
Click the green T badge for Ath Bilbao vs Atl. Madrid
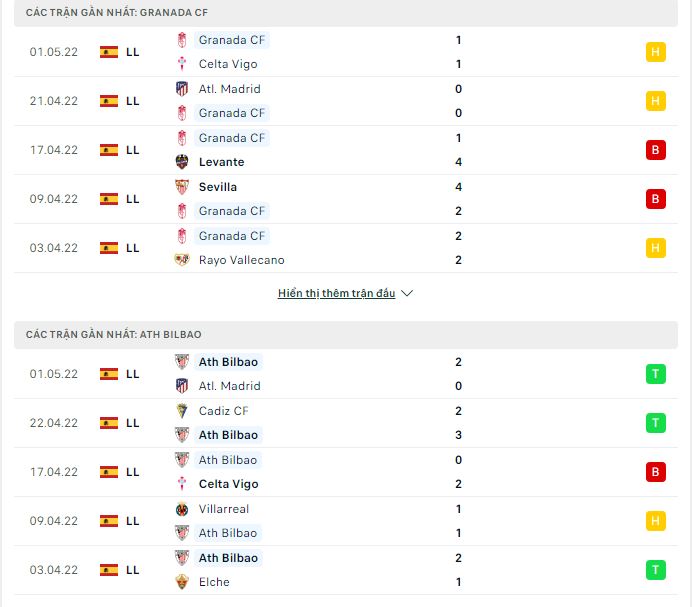click(x=655, y=374)
